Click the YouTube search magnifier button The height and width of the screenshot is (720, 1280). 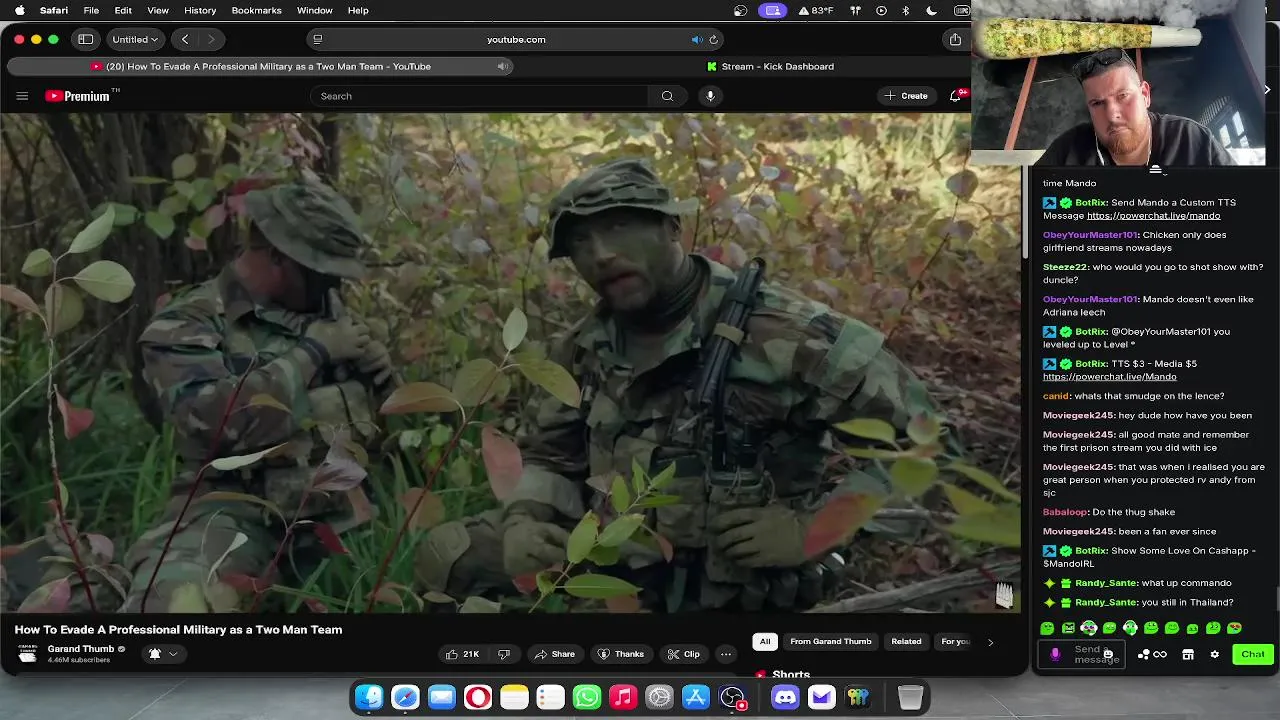point(667,96)
